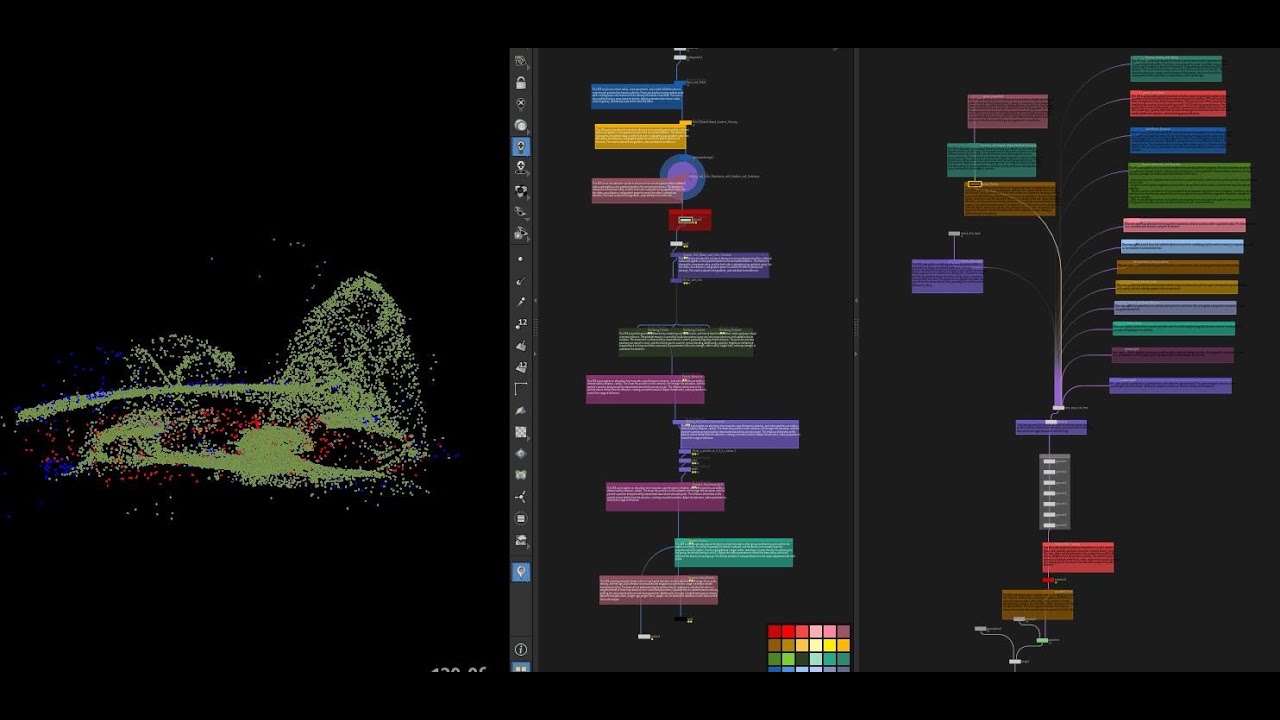Click the light-bulb with plus icon
This screenshot has height=720, width=1280.
click(521, 168)
